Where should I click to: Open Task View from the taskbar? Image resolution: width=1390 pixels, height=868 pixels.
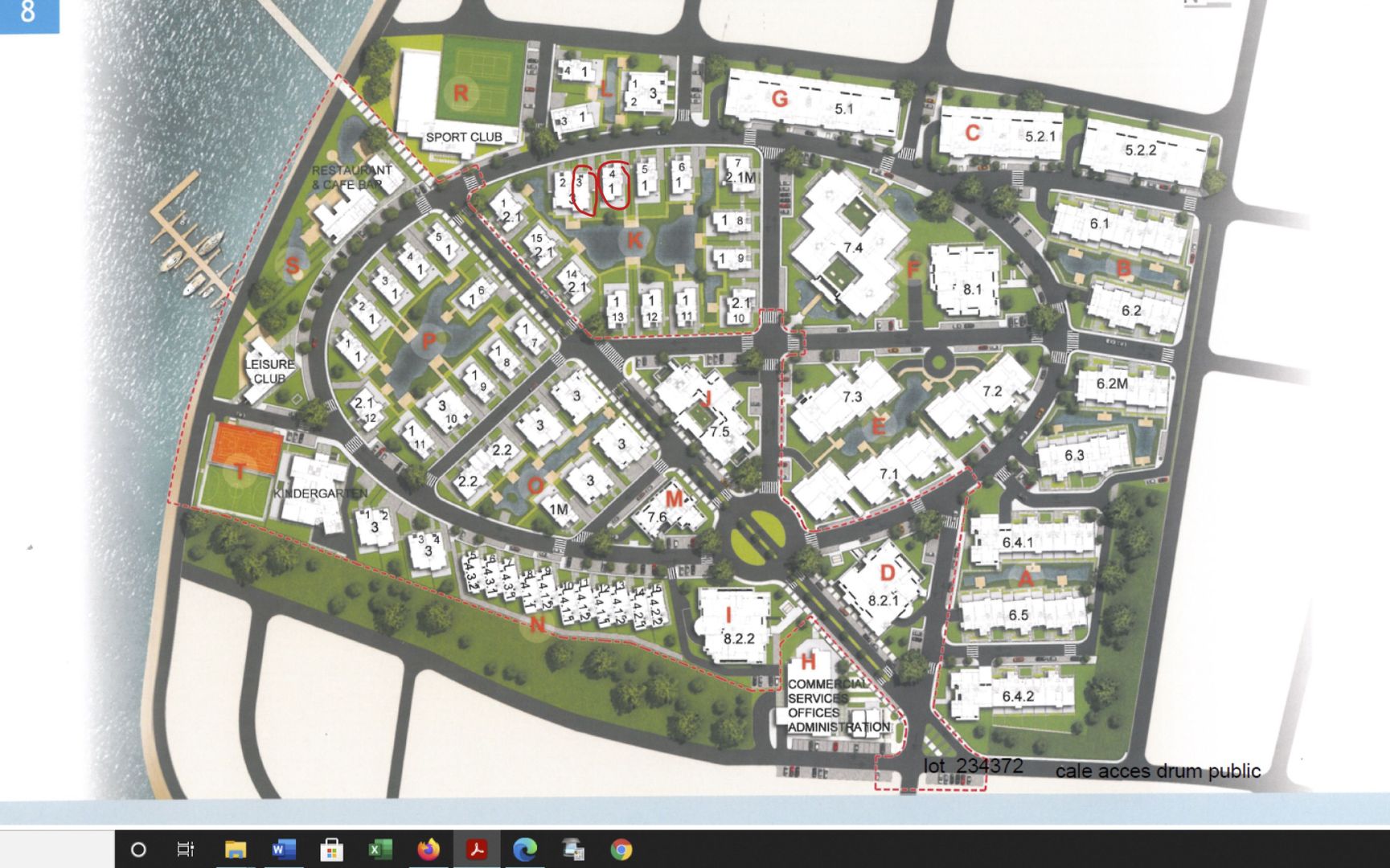click(186, 850)
